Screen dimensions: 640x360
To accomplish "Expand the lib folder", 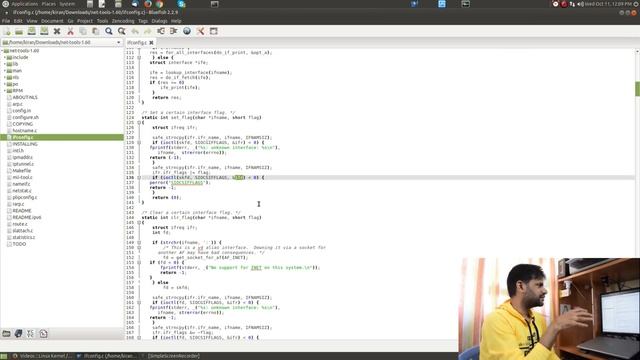I will tap(5, 64).
